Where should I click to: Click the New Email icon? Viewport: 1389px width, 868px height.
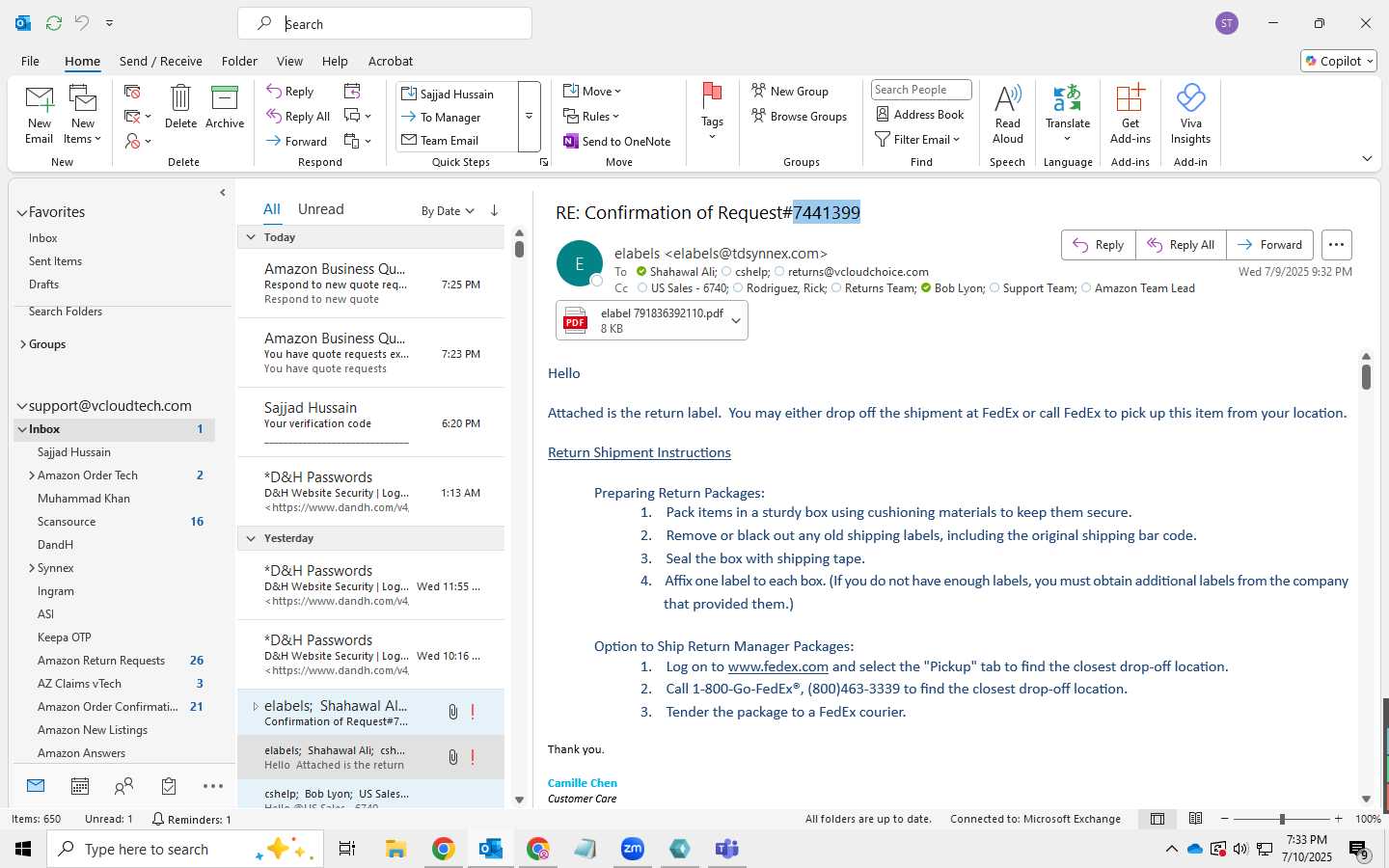[x=40, y=114]
